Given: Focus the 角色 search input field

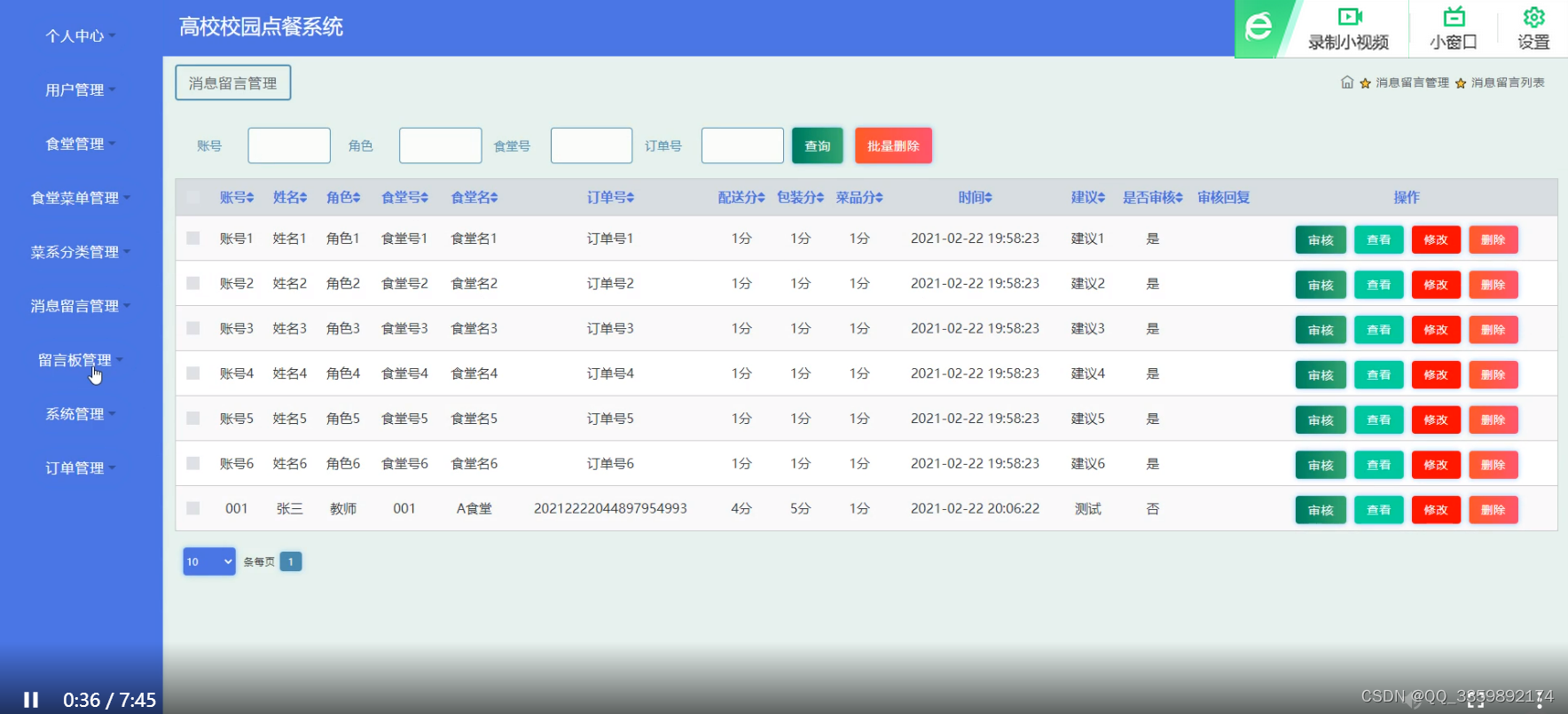Looking at the screenshot, I should 441,145.
